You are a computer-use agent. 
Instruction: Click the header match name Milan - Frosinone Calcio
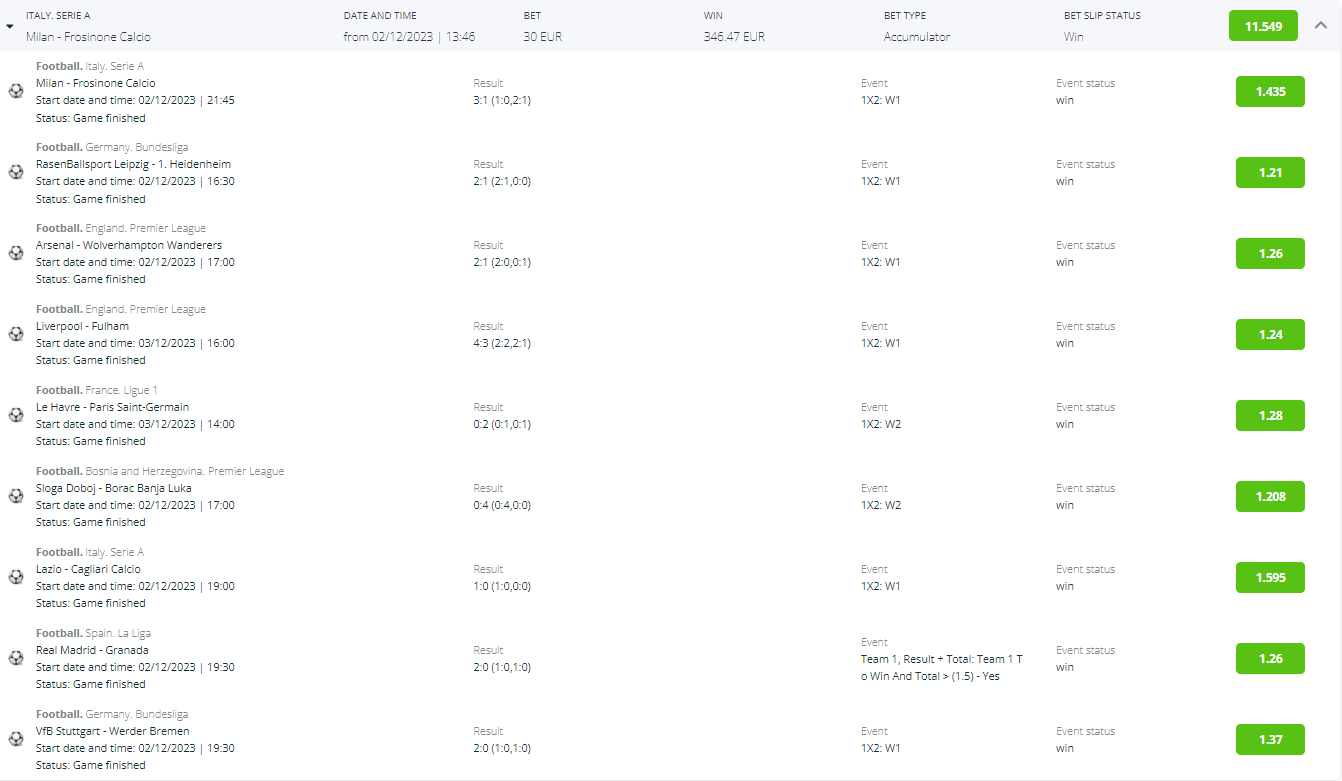[89, 37]
